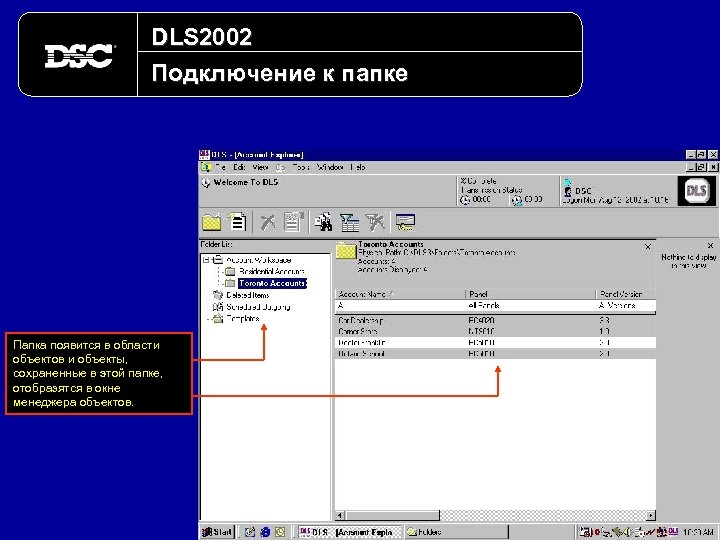The height and width of the screenshot is (540, 720).
Task: Open the All Versions filter cell
Action: 625,305
